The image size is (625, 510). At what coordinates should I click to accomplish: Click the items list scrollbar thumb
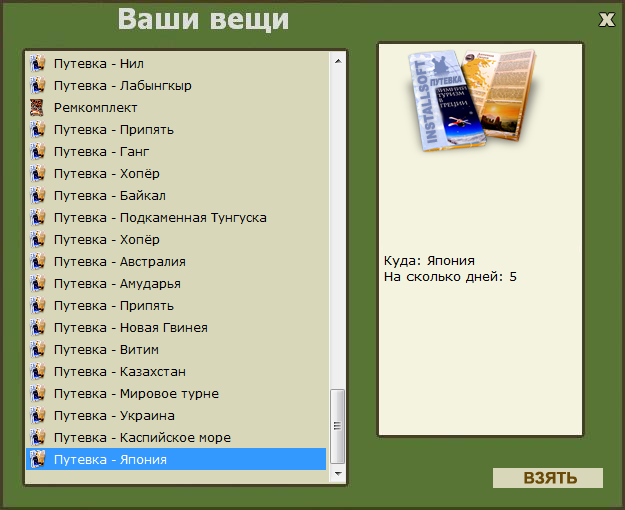point(338,426)
